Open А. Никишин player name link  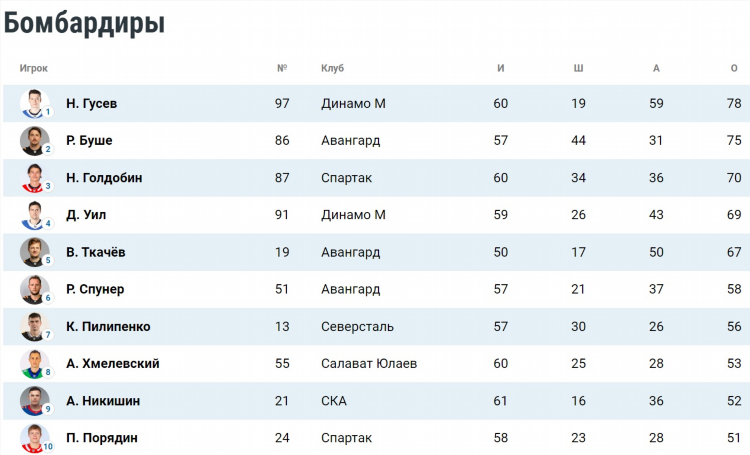pyautogui.click(x=103, y=400)
